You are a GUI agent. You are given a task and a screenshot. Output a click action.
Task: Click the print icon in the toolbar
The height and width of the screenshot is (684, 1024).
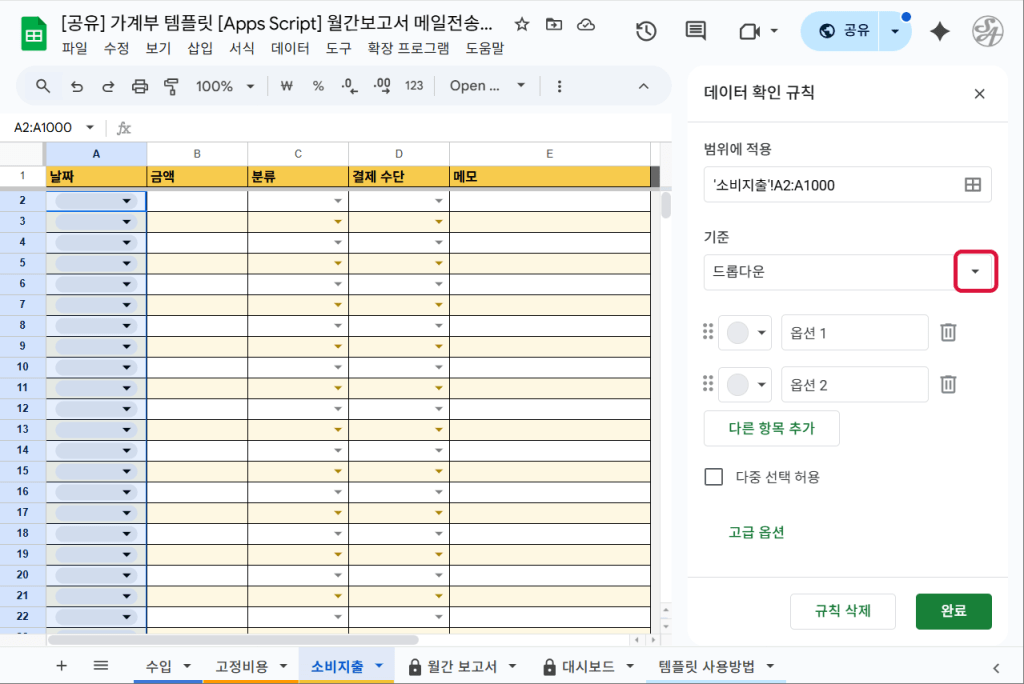(140, 86)
